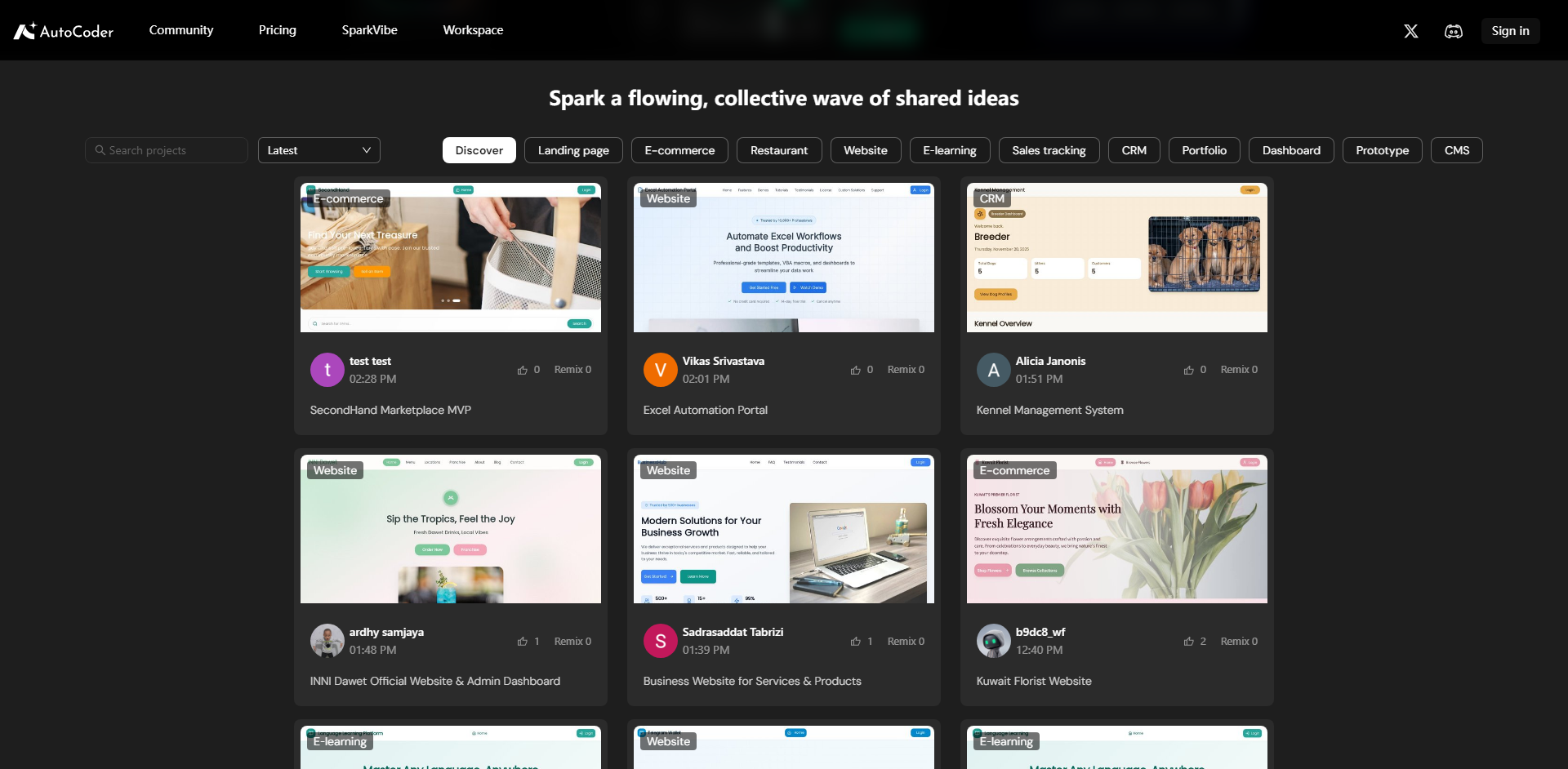Filter projects by E-commerce category
This screenshot has height=769, width=1568.
click(679, 150)
